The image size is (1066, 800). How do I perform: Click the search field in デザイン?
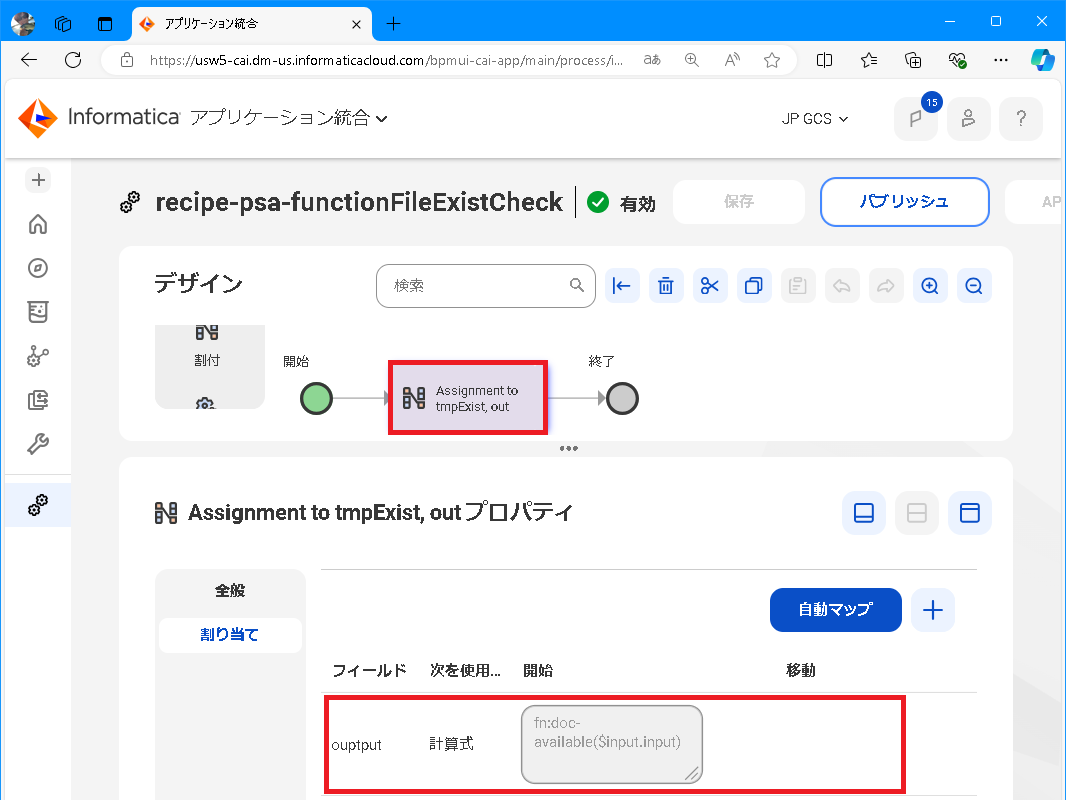click(485, 285)
